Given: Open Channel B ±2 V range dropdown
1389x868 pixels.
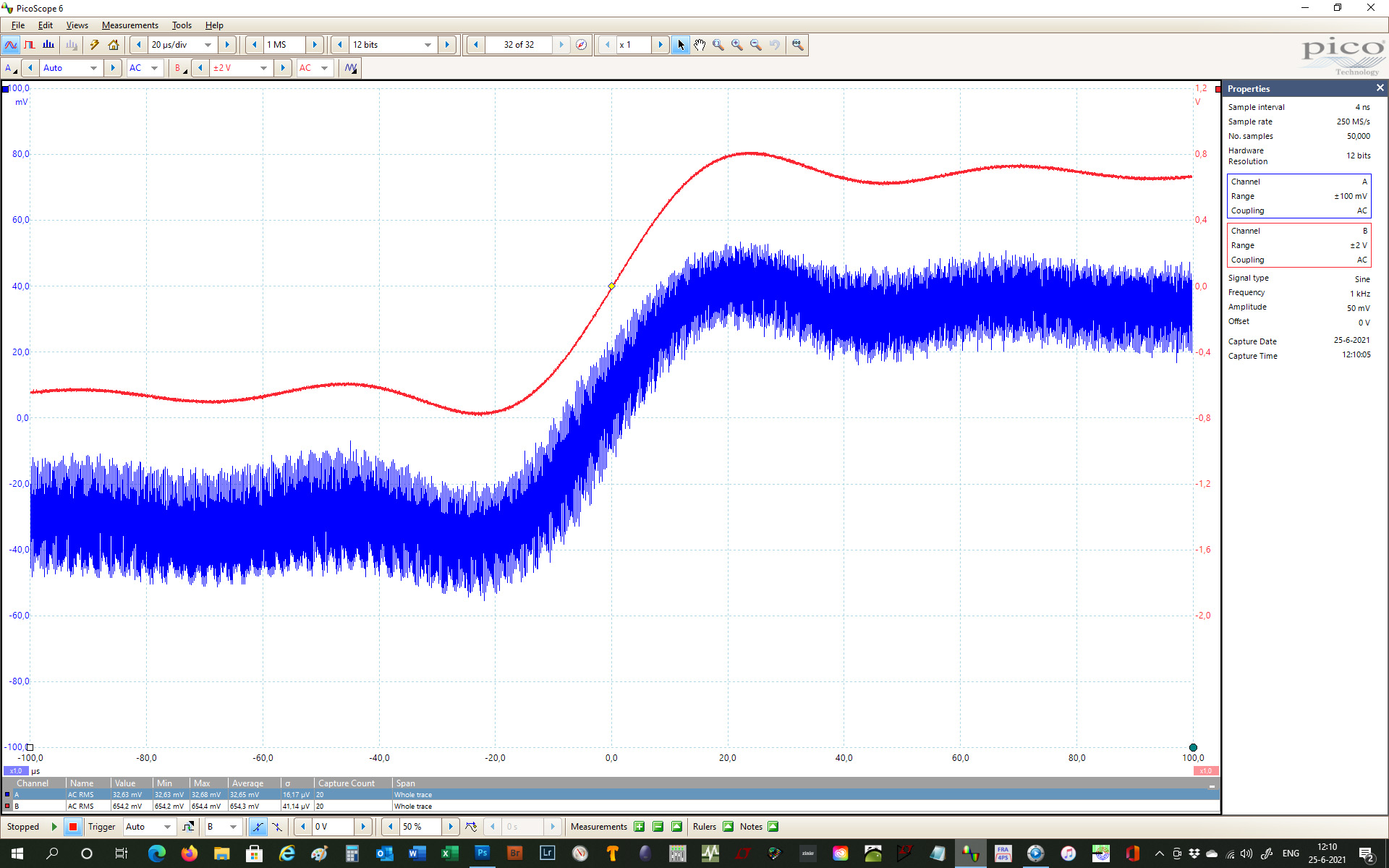Looking at the screenshot, I should pos(263,68).
